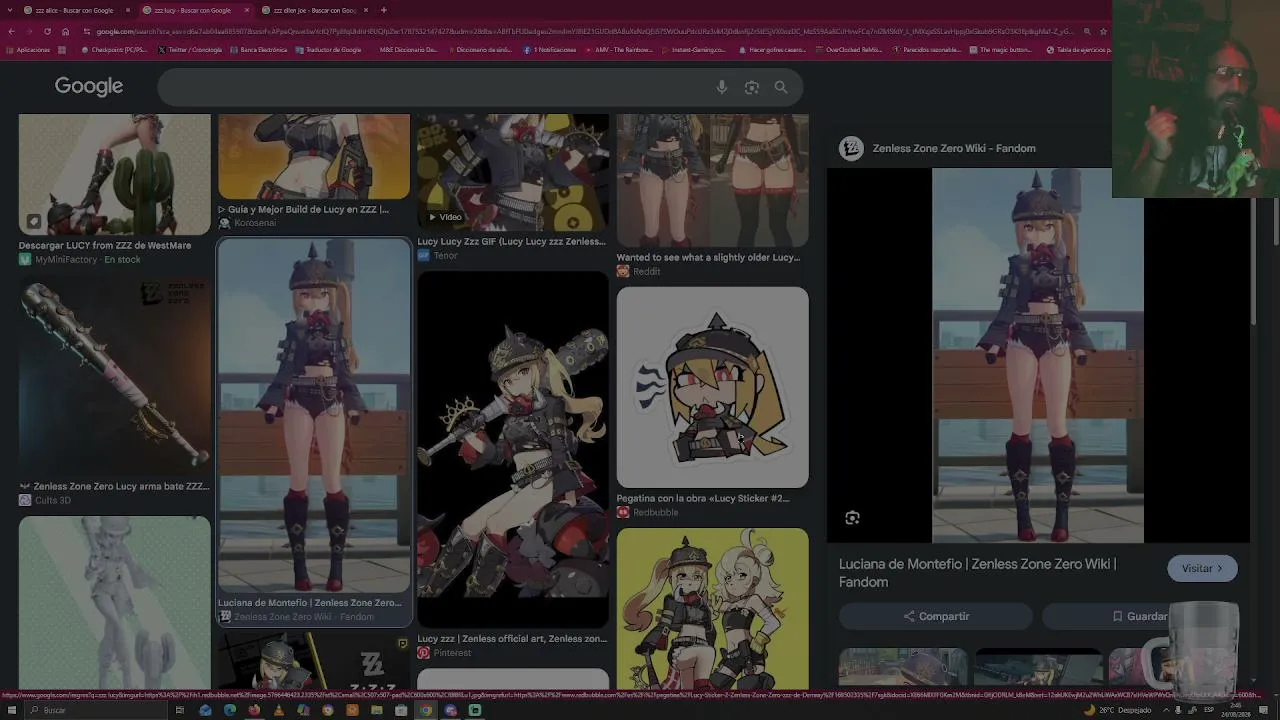The image size is (1280, 720).
Task: Click the Reddit source label
Action: (x=647, y=272)
